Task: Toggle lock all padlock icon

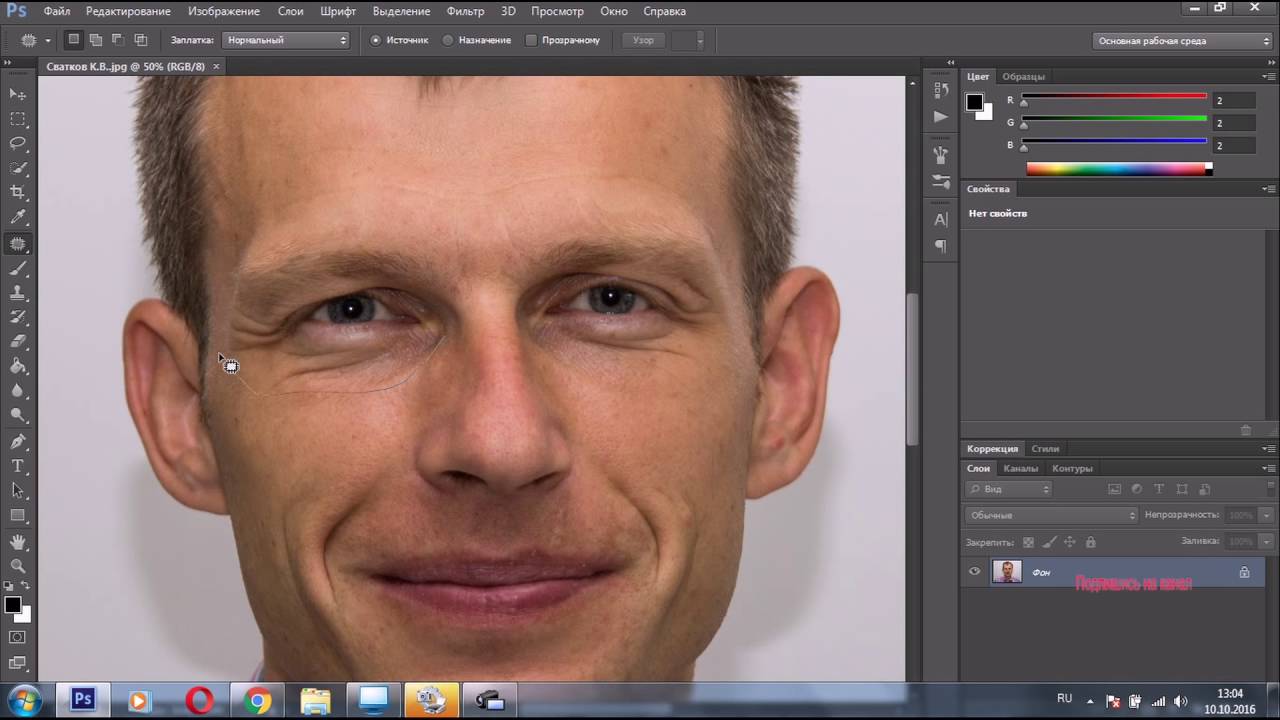Action: click(1091, 542)
